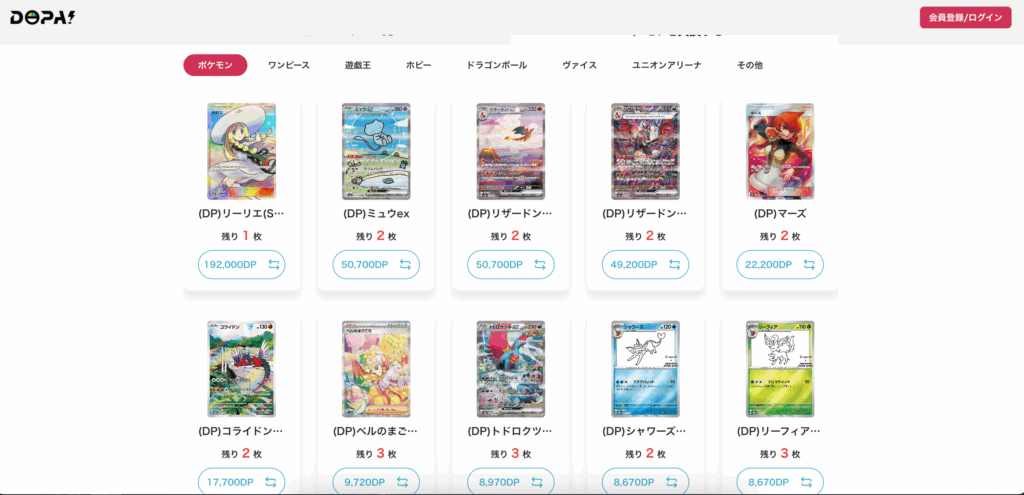Click the title (DP)リーリエ(S…

point(242,214)
